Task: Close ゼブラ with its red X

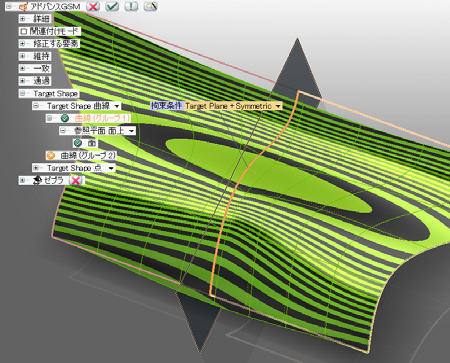Action: (76, 180)
